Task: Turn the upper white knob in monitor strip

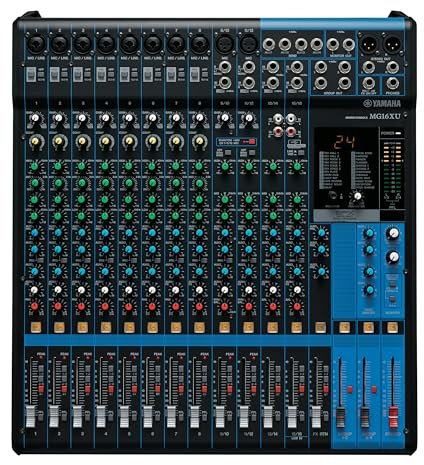Action: click(x=393, y=233)
